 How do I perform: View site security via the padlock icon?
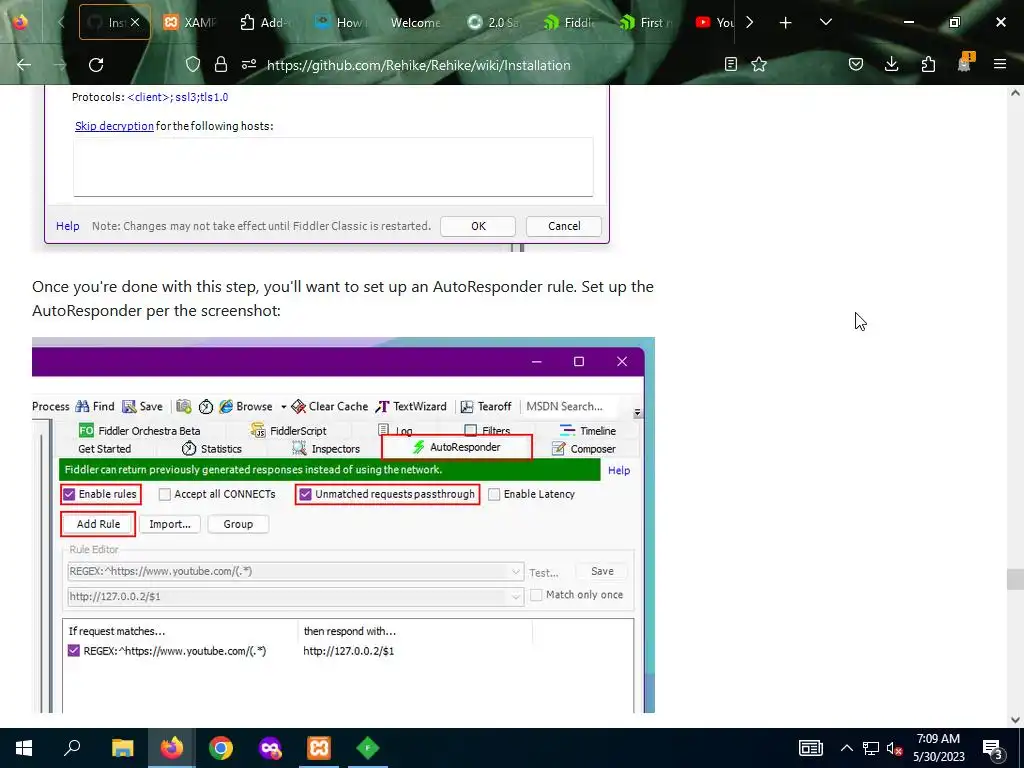coord(221,64)
